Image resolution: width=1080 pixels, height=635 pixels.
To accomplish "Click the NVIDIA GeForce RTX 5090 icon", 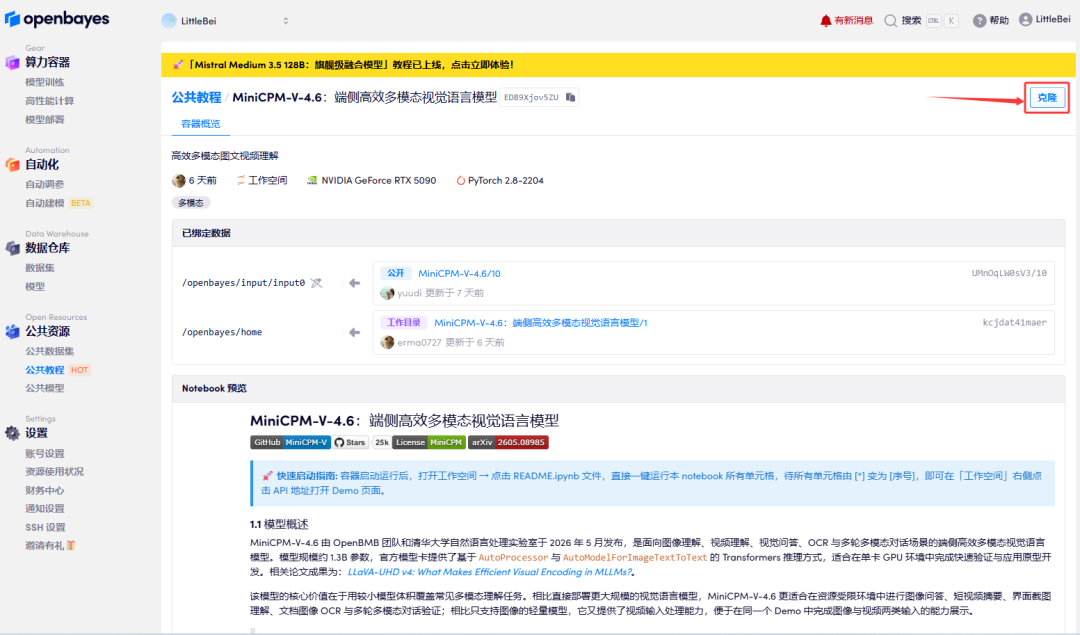I will click(312, 180).
